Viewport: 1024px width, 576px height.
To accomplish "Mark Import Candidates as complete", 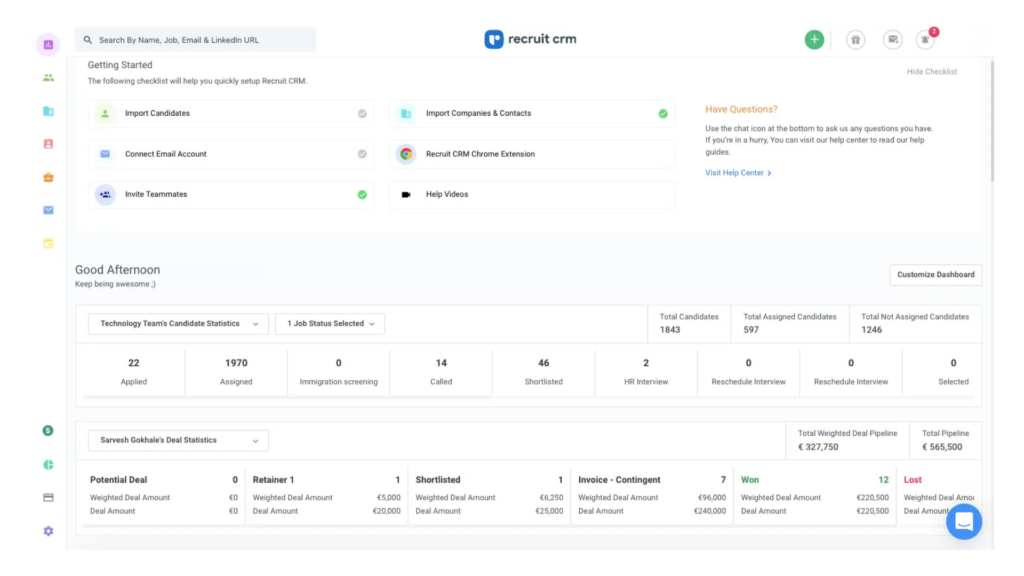I will (362, 113).
